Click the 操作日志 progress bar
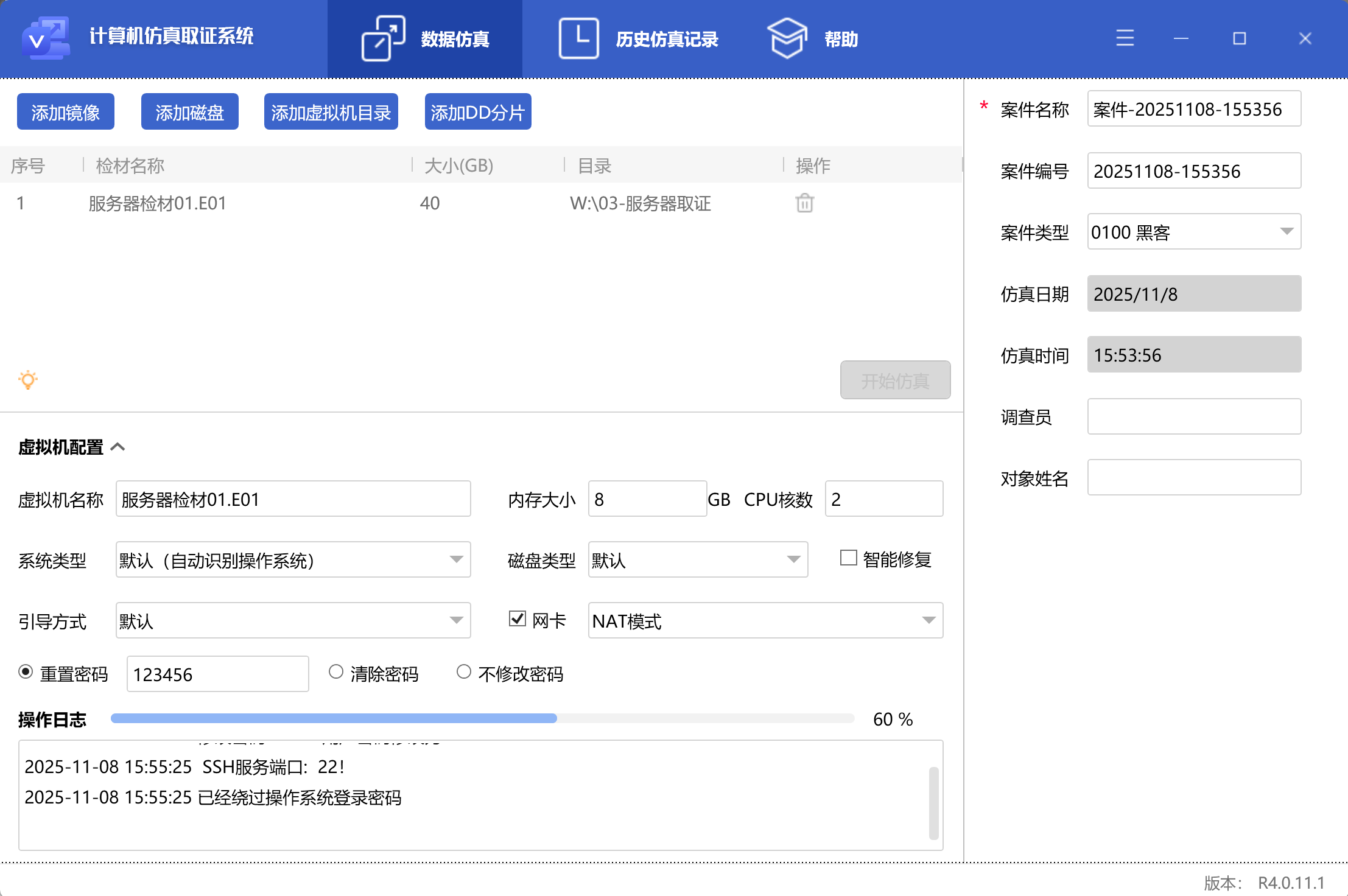Screen dimensions: 1348x896 (482, 719)
